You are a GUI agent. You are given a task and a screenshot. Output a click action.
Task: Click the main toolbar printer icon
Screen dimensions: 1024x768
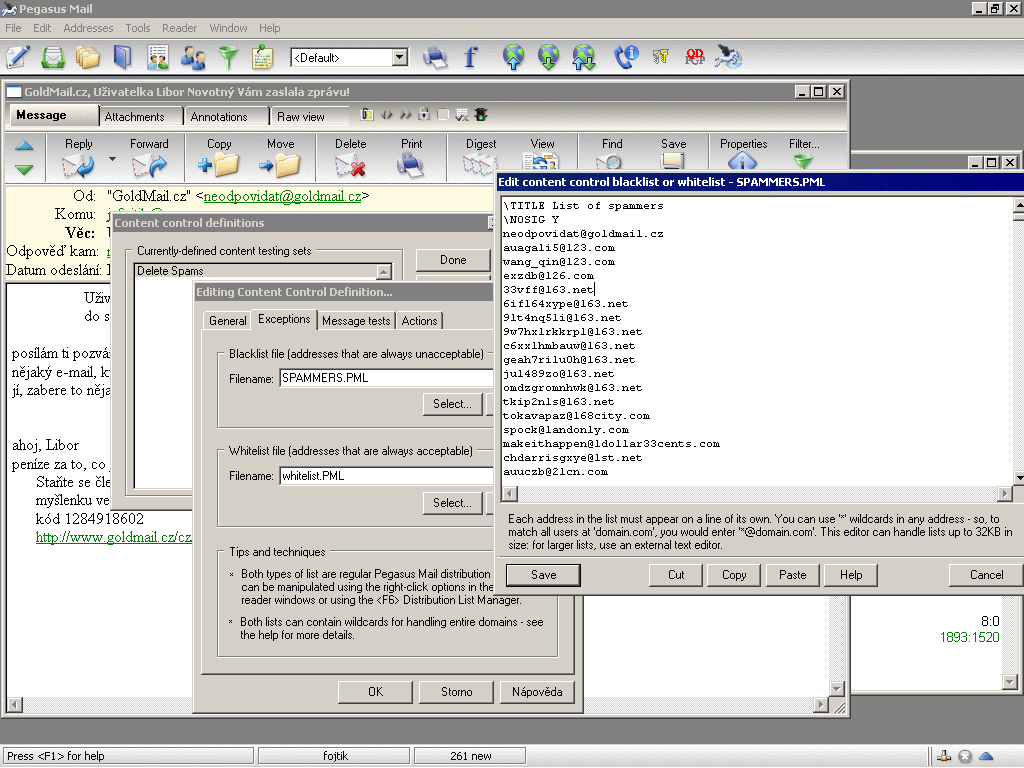[435, 57]
